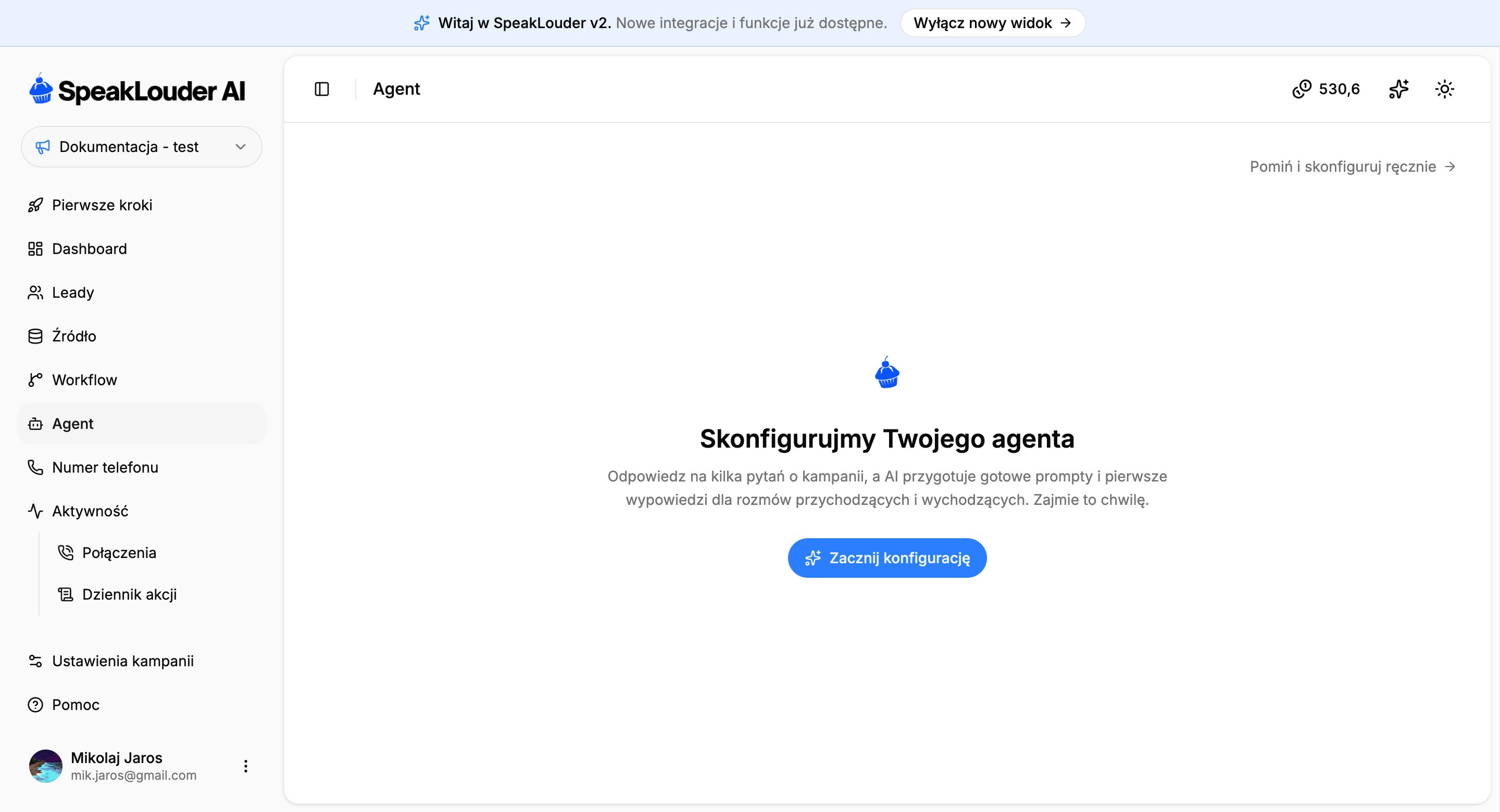Click the Źródło database icon
Screen dimensions: 1500x812
pyautogui.click(x=35, y=336)
